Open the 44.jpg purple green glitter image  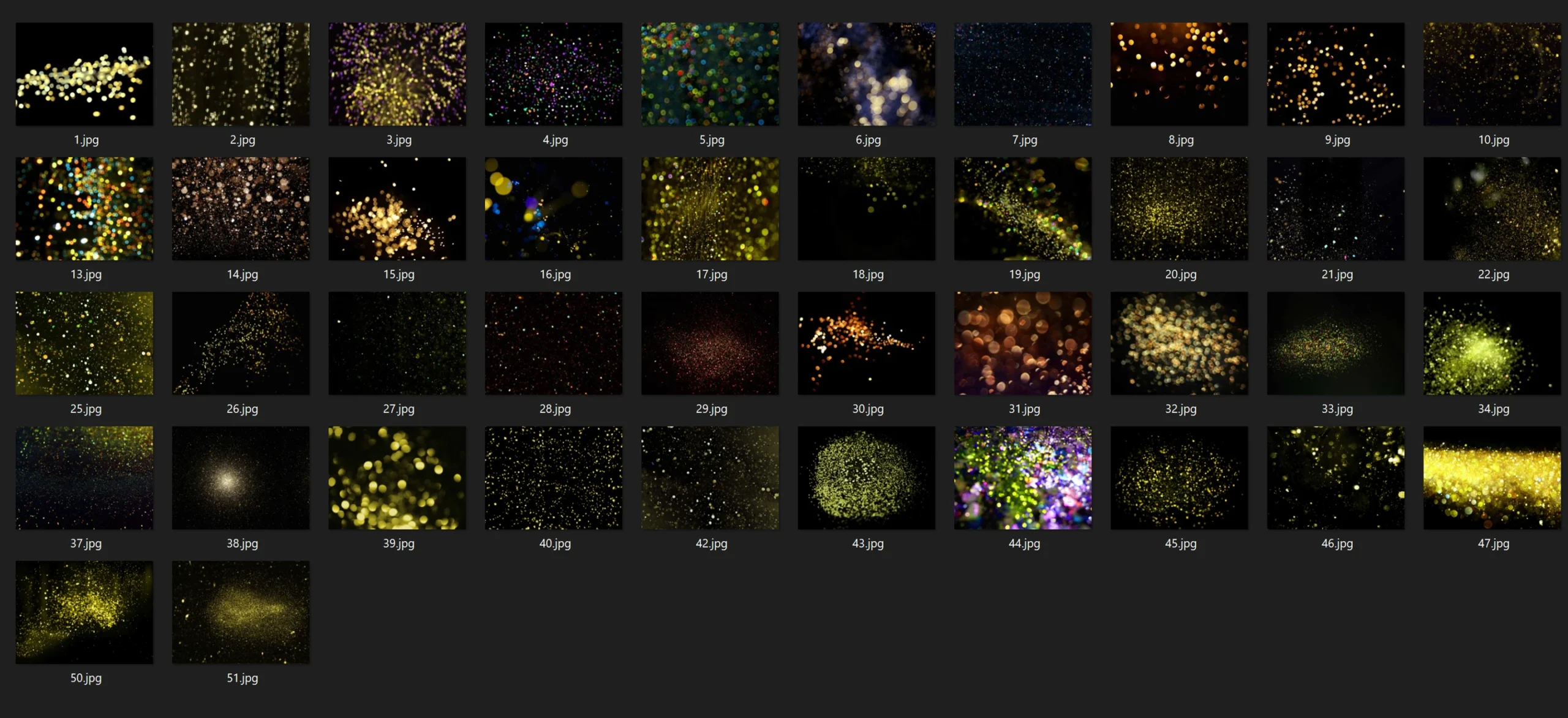click(x=1023, y=478)
